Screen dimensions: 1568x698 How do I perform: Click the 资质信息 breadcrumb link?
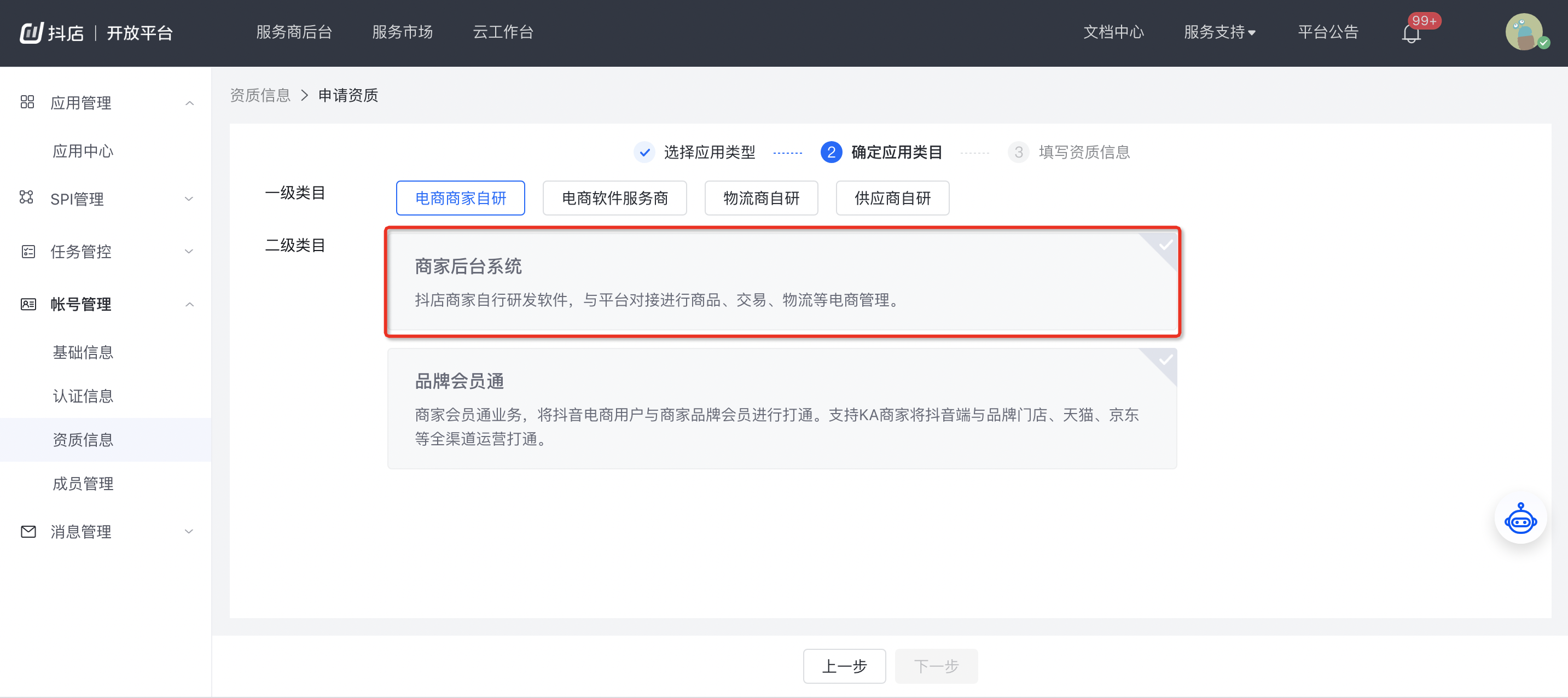tap(260, 95)
